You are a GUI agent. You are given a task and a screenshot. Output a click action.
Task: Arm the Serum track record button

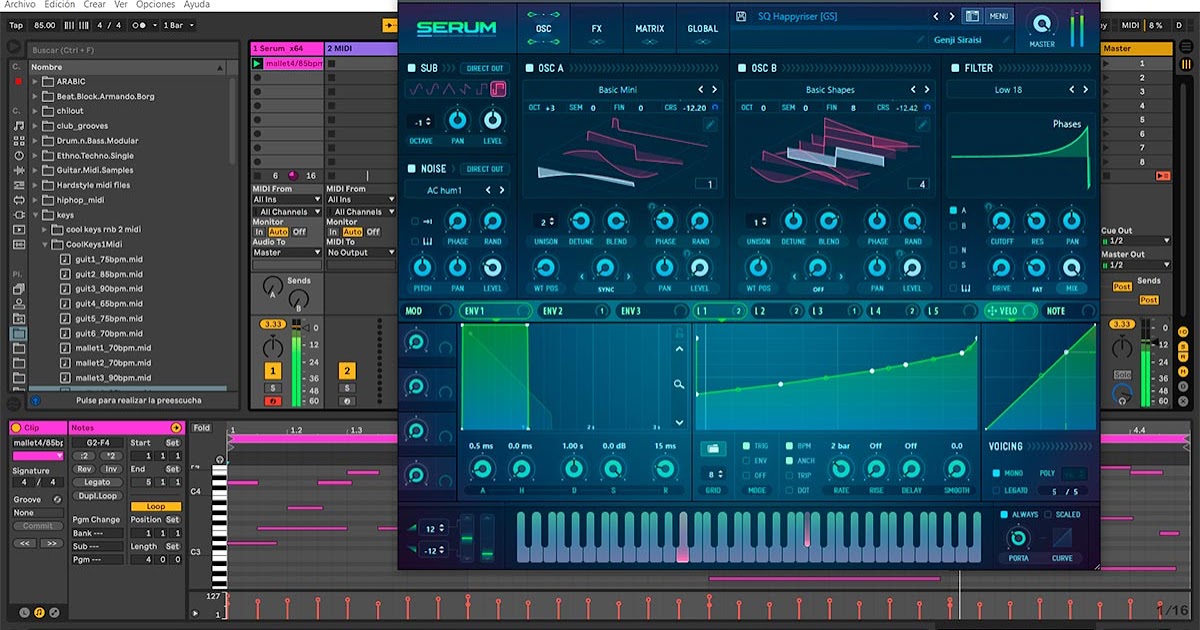point(273,401)
